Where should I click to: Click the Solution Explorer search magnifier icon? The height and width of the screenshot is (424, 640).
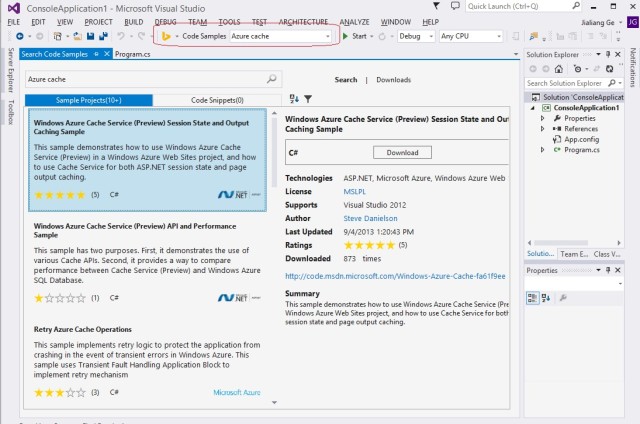coord(611,83)
